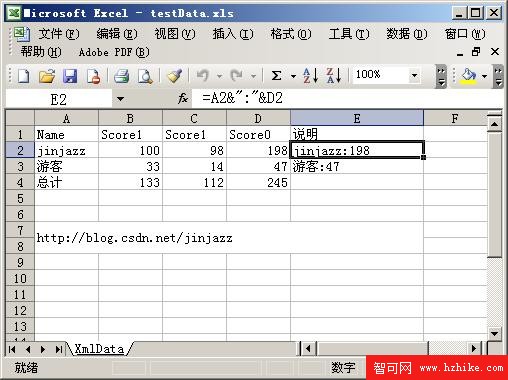The width and height of the screenshot is (508, 380).
Task: Open the 工具(T) menu
Action: point(349,34)
